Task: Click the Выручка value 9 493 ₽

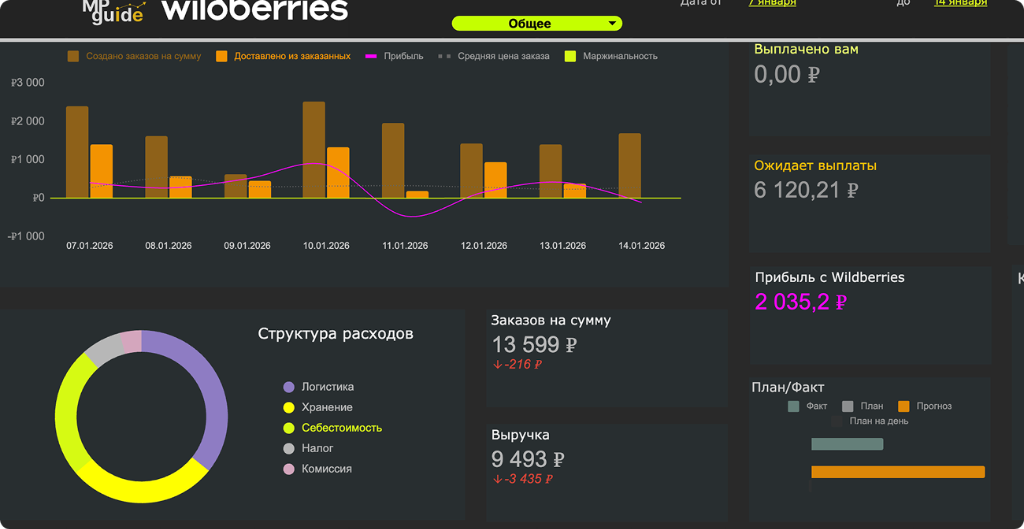Action: pyautogui.click(x=528, y=459)
